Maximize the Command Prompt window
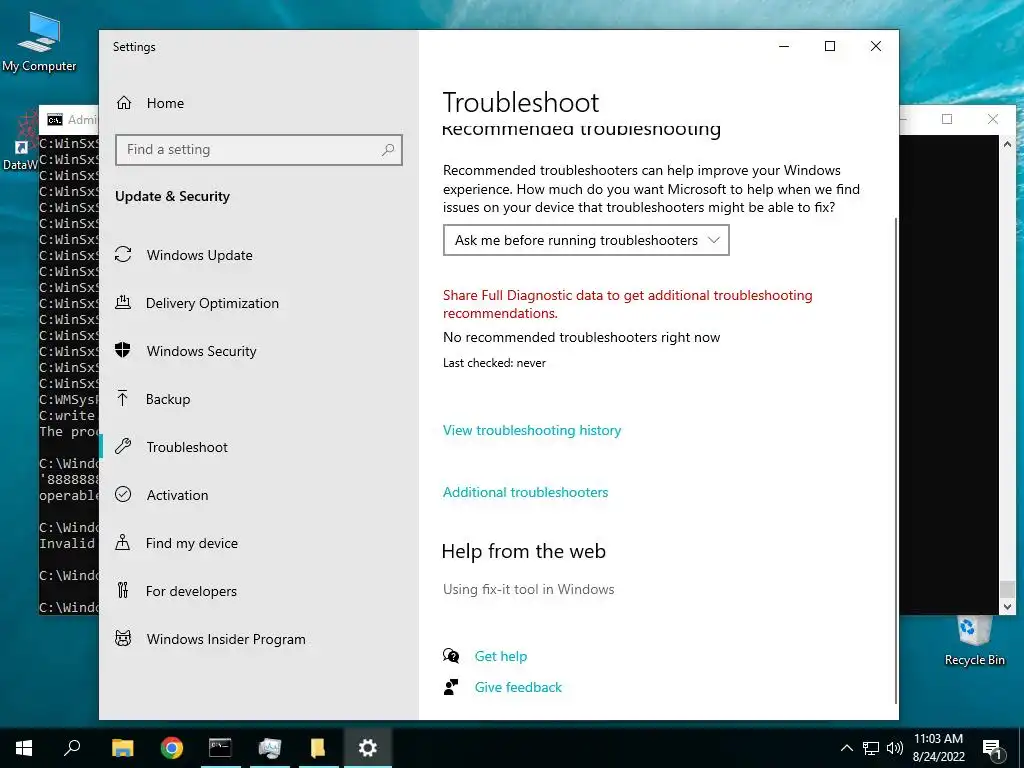1024x768 pixels. click(947, 119)
